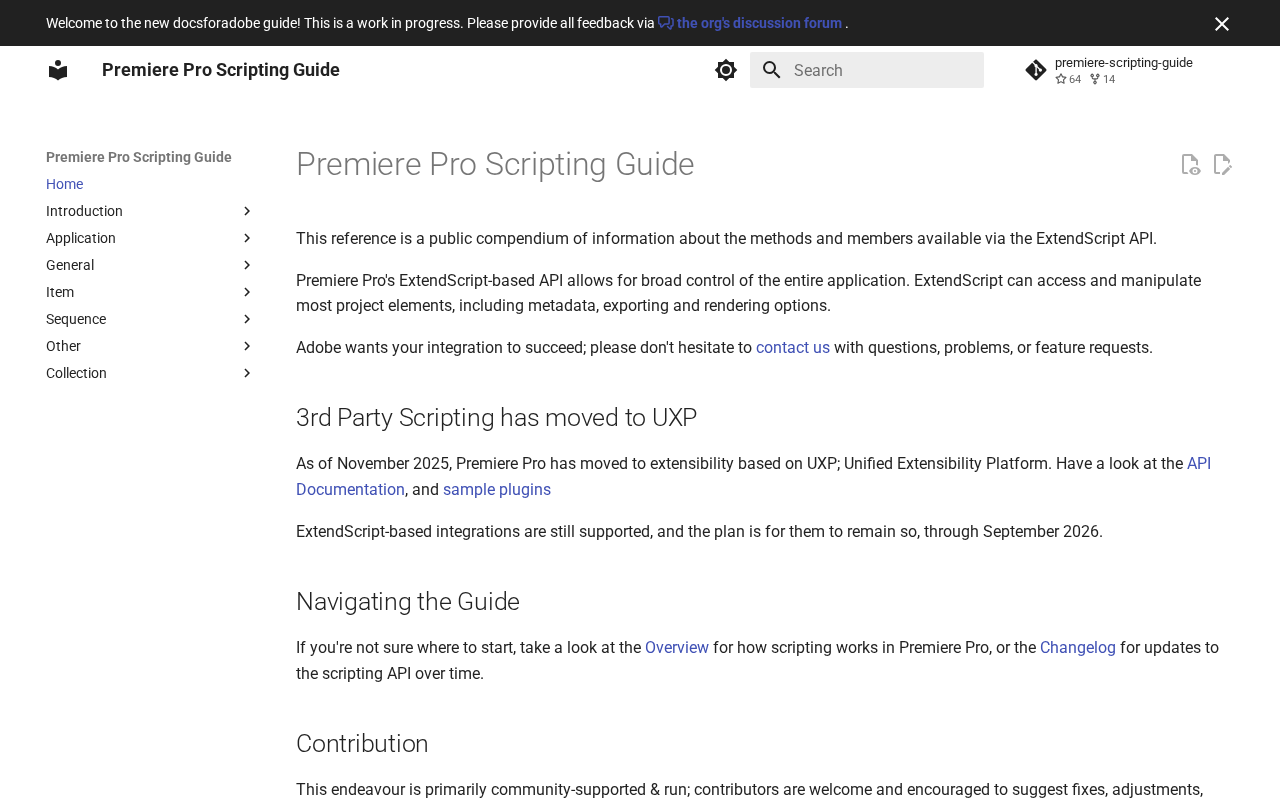Viewport: 1280px width, 800px height.
Task: Open the premiere-scripting-guide git repository icon
Action: 1036,70
